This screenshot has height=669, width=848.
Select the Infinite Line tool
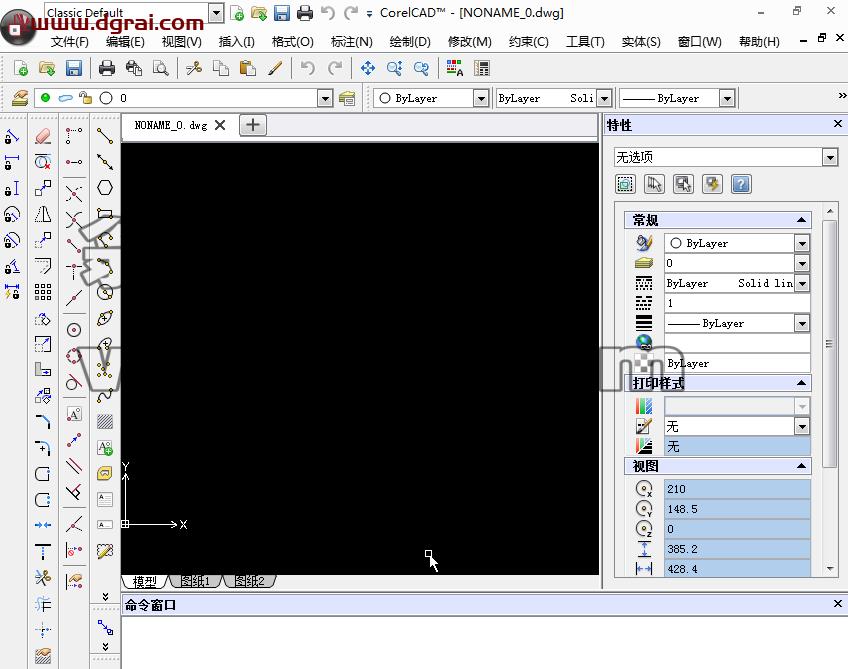[105, 162]
